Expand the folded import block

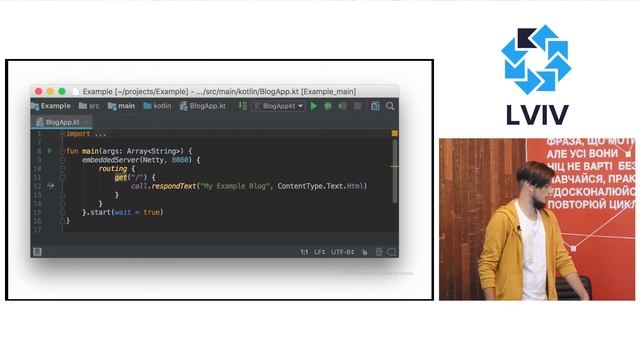(x=62, y=134)
